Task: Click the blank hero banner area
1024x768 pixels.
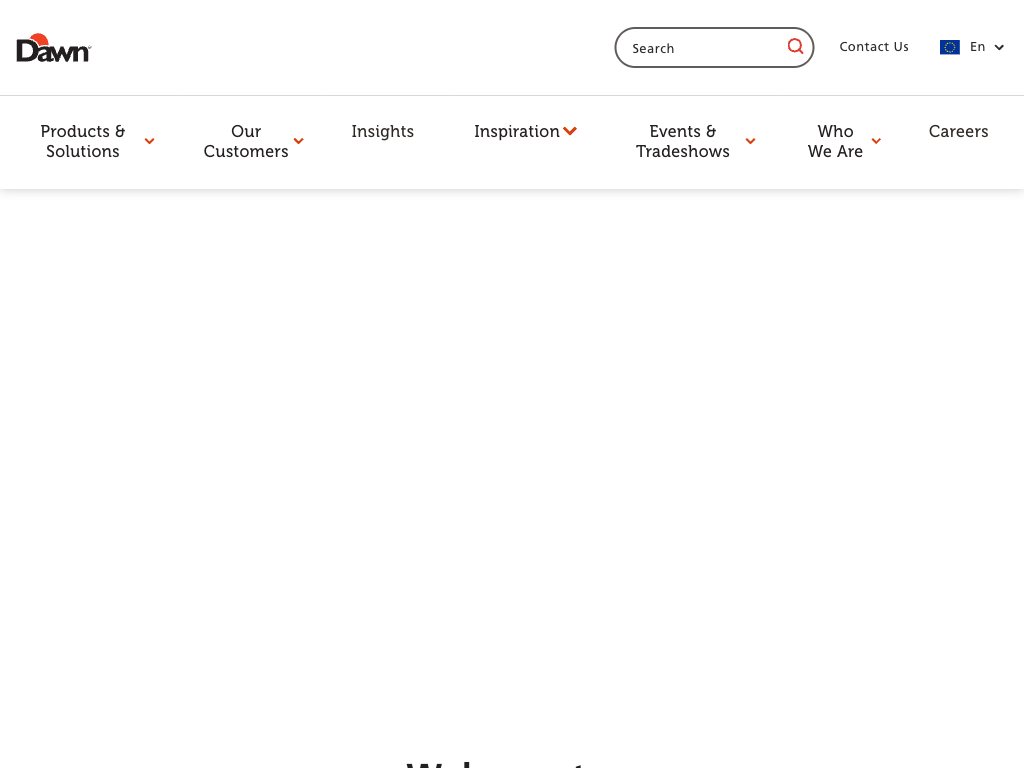Action: click(512, 450)
